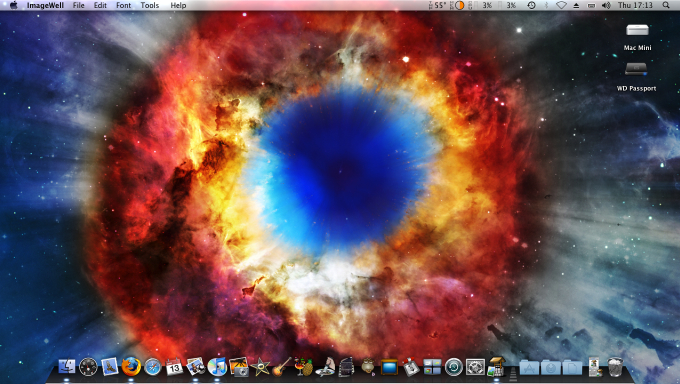Launch GarageBand guitar icon in dock
The width and height of the screenshot is (680, 384).
coord(282,367)
